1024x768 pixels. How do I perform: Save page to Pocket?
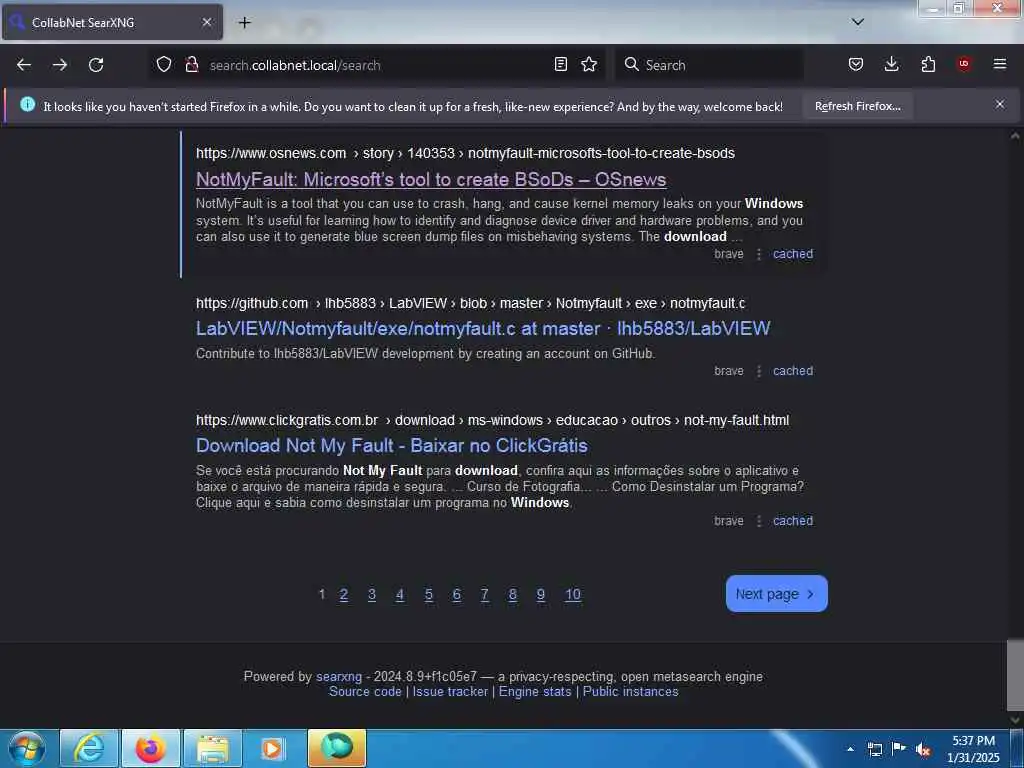[x=856, y=65]
